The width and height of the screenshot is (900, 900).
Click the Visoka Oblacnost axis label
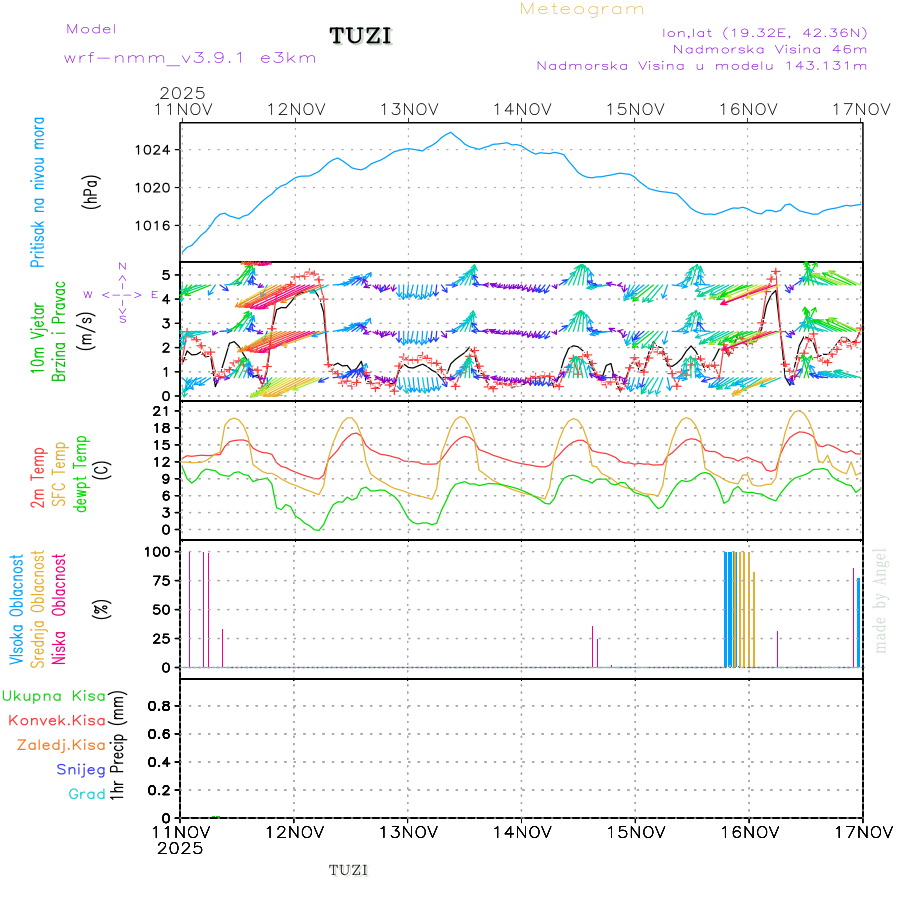(x=17, y=610)
